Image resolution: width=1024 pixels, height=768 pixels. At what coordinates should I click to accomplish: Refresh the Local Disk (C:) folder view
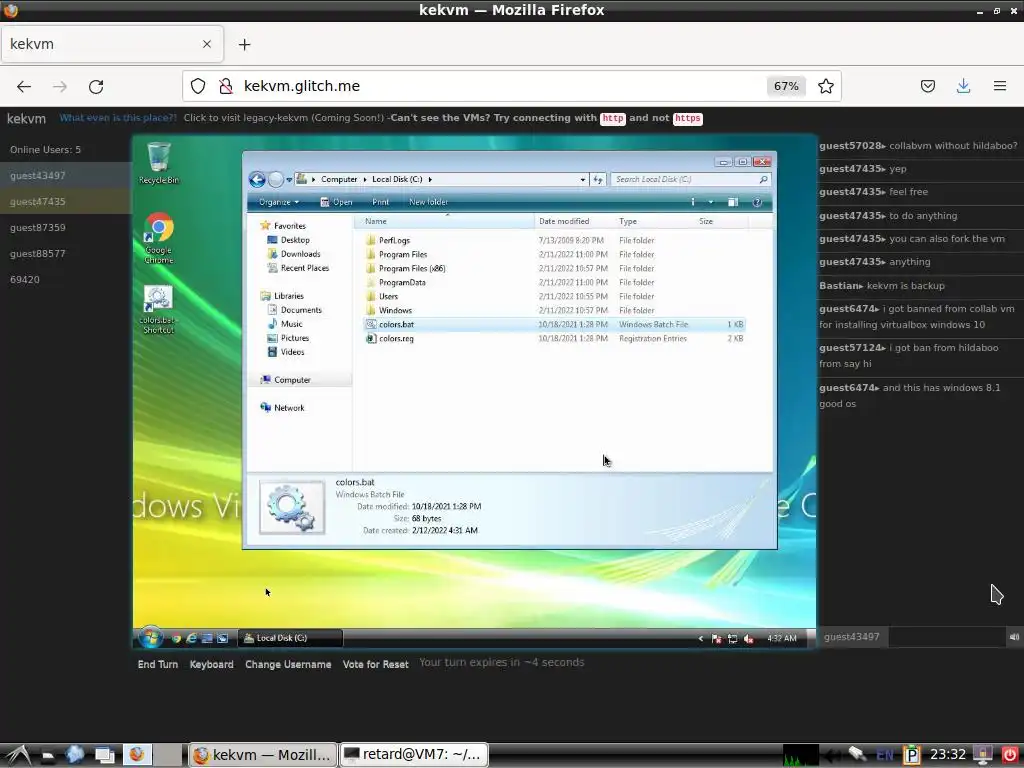click(x=598, y=180)
